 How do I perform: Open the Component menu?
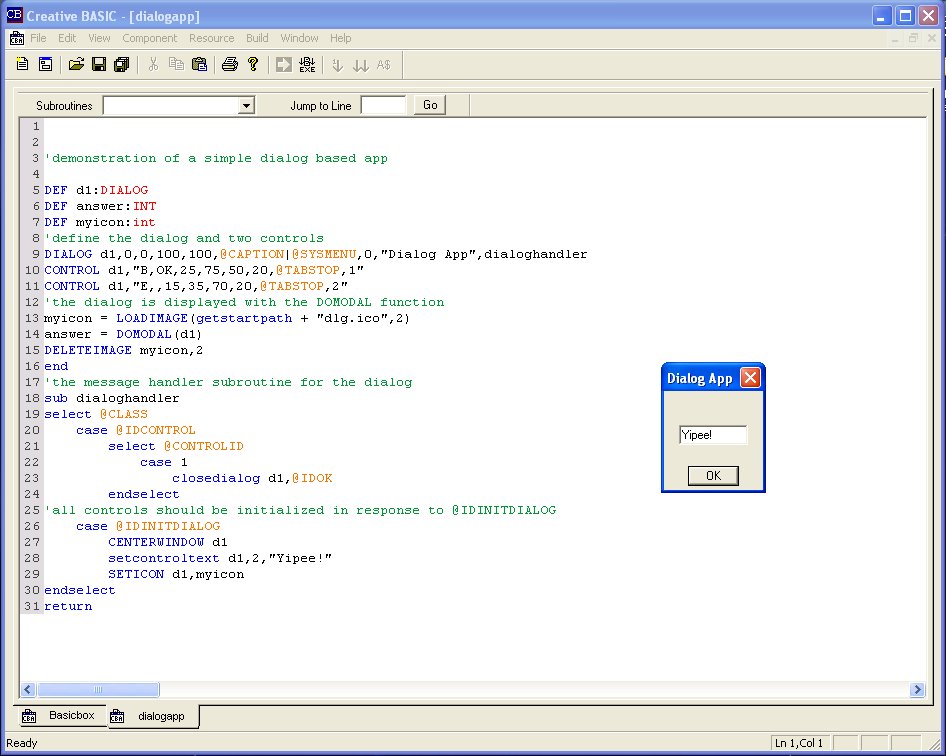pyautogui.click(x=150, y=38)
